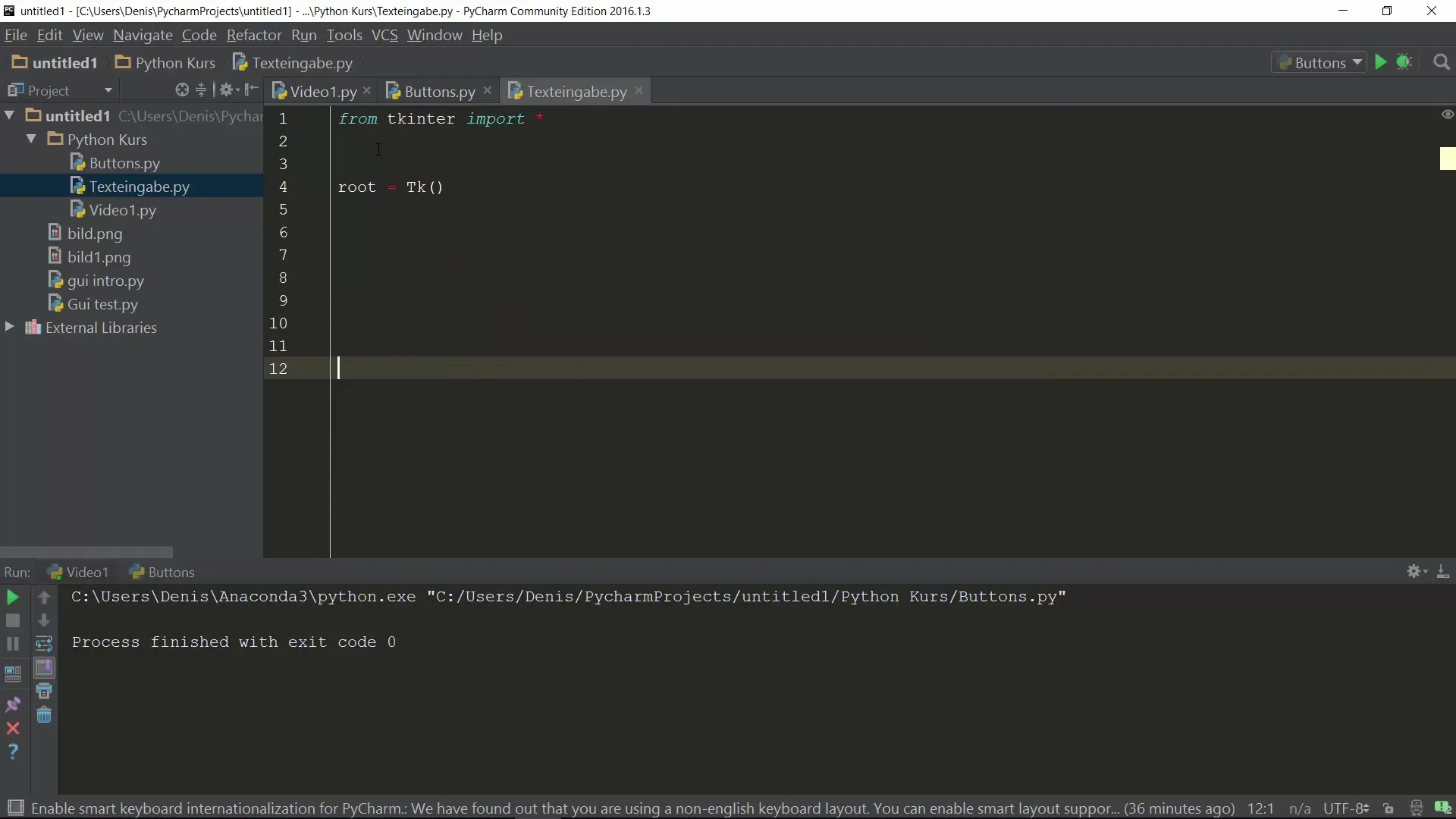Viewport: 1456px width, 819px height.
Task: Click the Stop square in Run panel
Action: 13,621
